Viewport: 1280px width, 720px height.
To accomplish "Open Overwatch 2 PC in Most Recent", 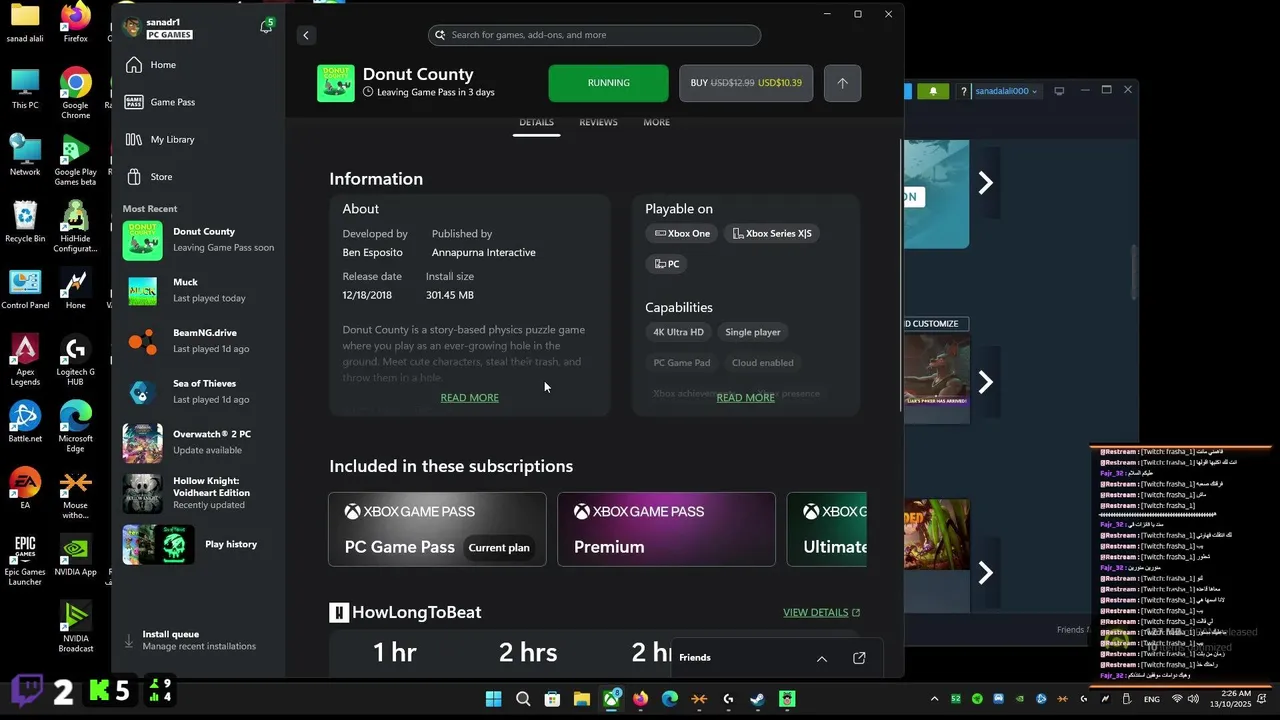I will click(x=200, y=442).
